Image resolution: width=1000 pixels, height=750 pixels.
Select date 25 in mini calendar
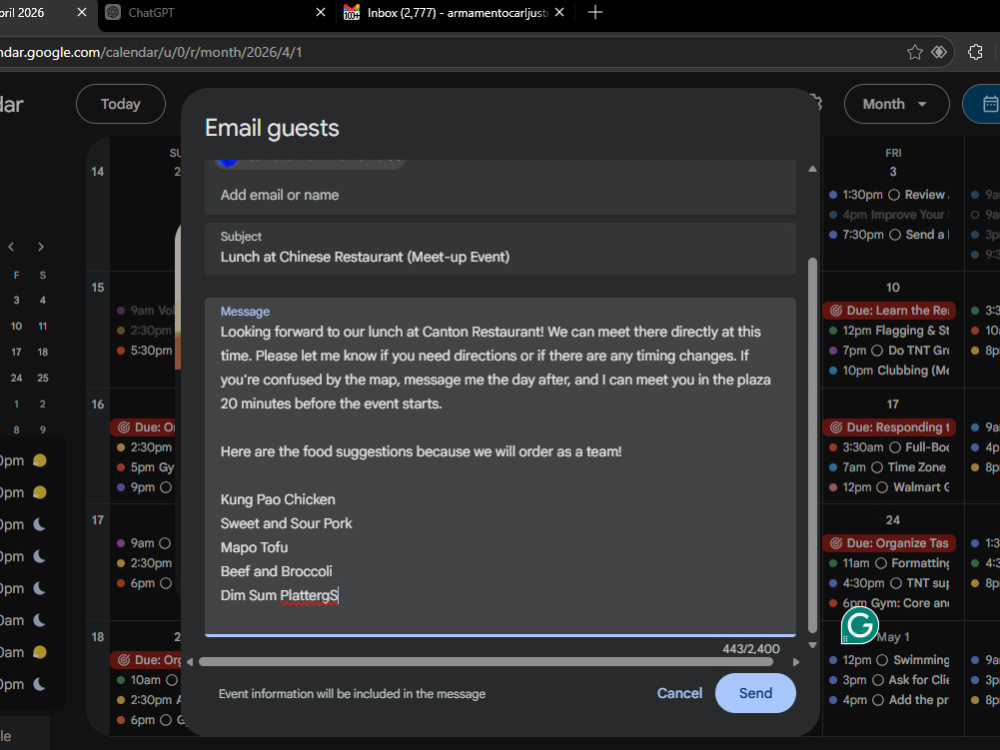(43, 378)
